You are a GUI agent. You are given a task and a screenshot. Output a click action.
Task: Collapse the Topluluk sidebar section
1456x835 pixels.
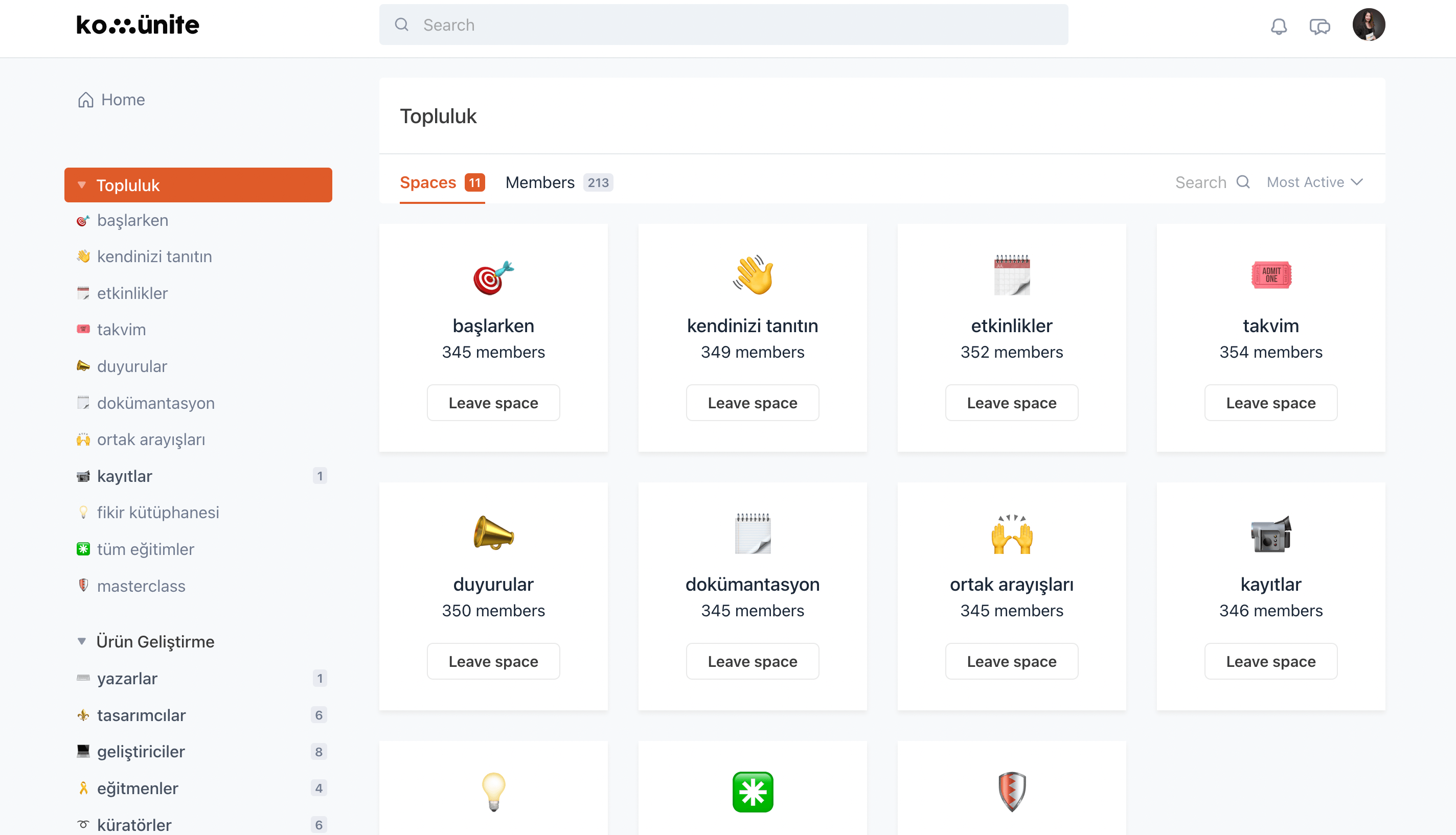coord(82,185)
